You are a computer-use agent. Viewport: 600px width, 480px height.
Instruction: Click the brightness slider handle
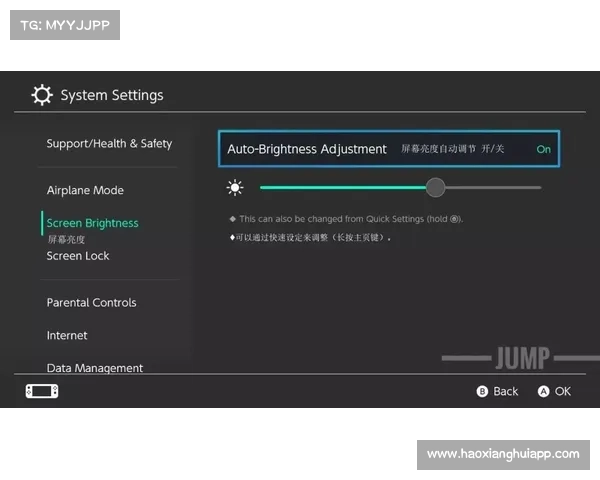pos(435,188)
